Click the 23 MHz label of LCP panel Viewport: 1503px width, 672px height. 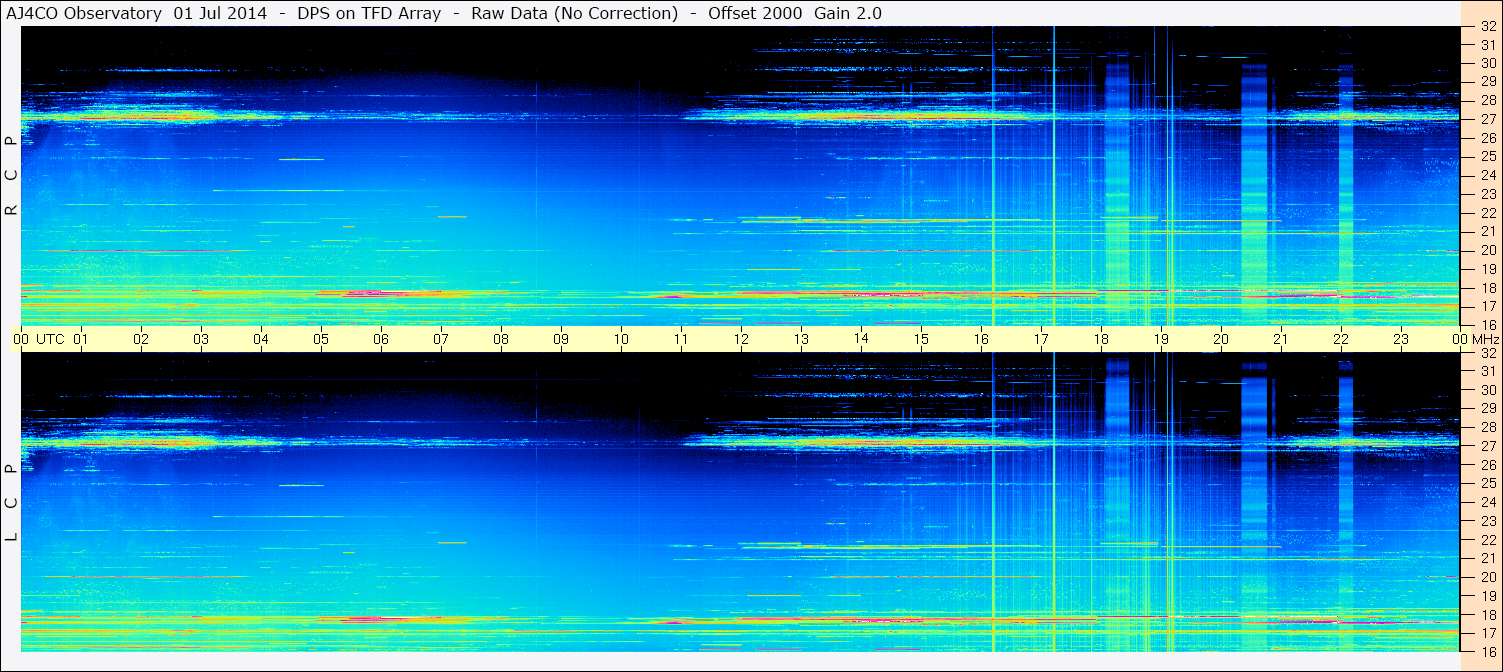(1488, 521)
